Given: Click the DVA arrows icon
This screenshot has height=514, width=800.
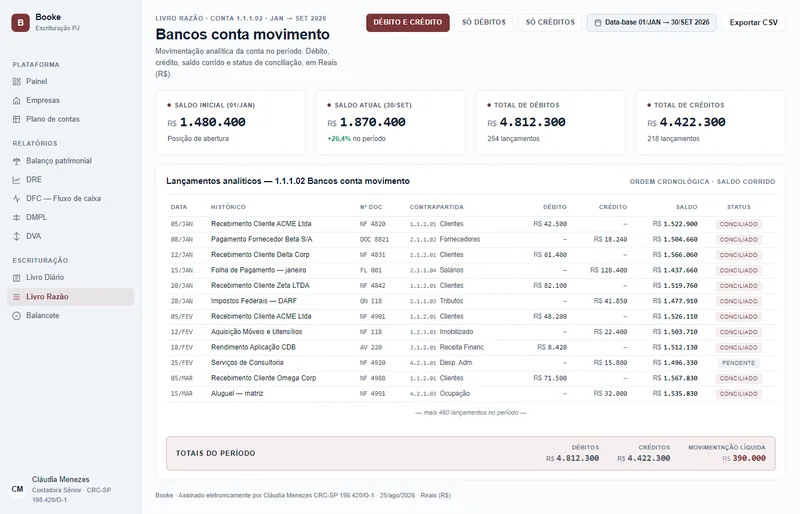Looking at the screenshot, I should [x=16, y=236].
